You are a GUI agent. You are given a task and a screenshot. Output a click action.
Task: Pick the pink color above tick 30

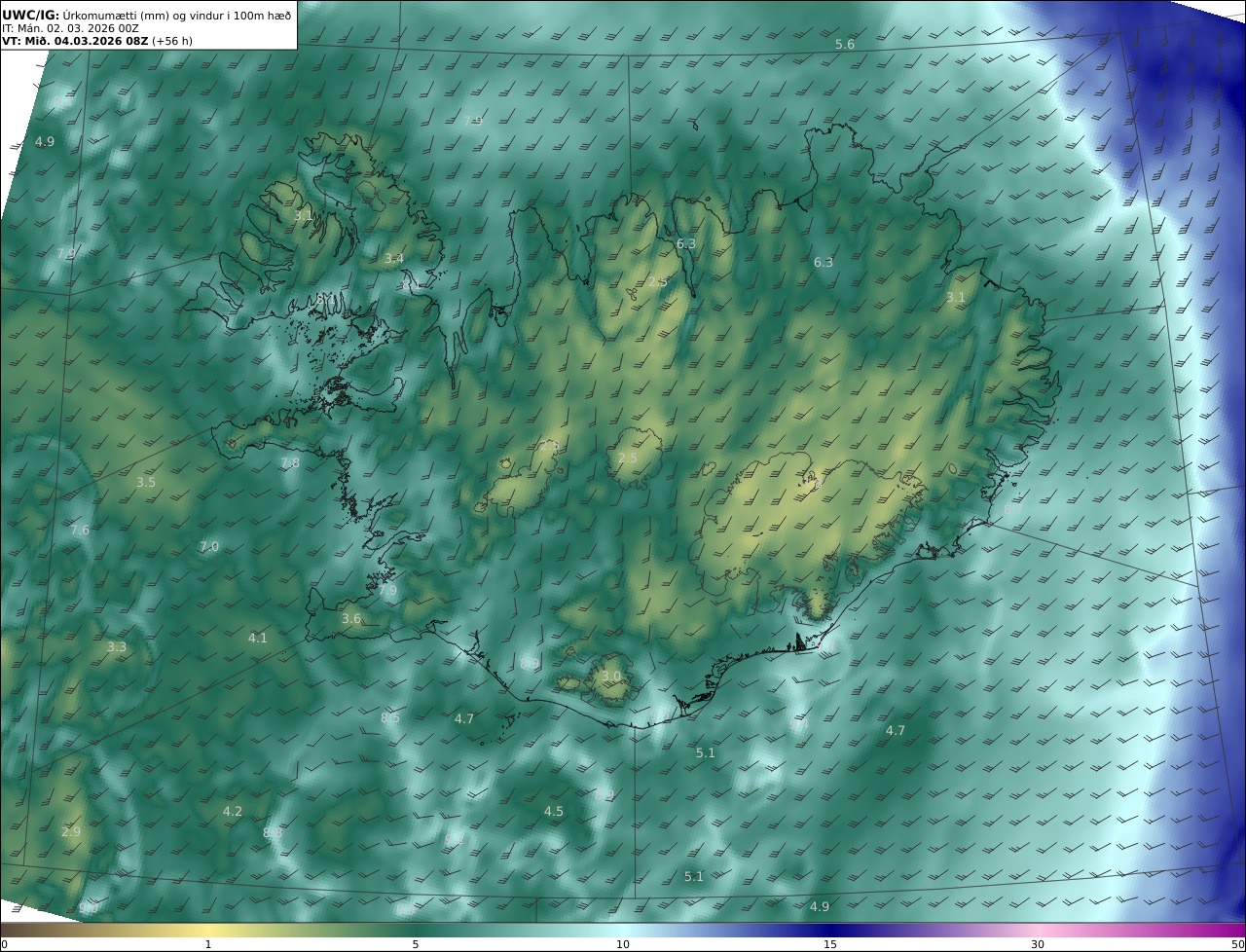[x=1038, y=930]
